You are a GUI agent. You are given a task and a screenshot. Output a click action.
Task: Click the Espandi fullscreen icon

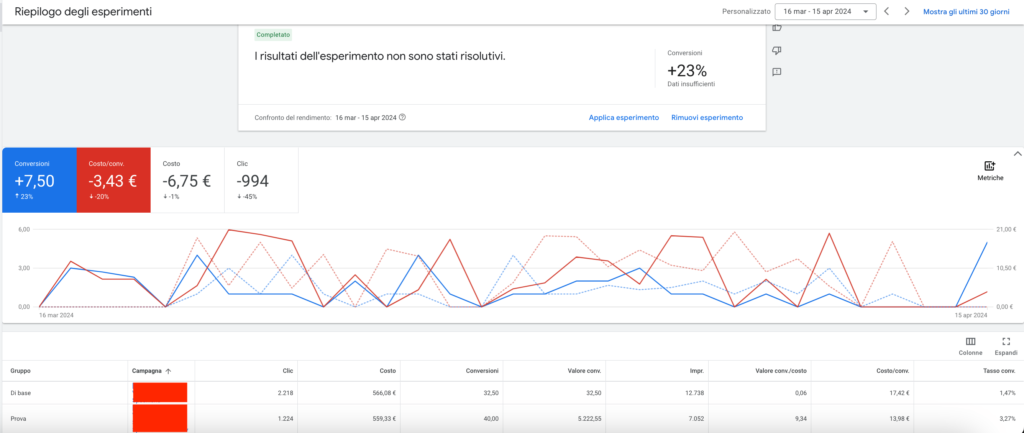[1006, 342]
